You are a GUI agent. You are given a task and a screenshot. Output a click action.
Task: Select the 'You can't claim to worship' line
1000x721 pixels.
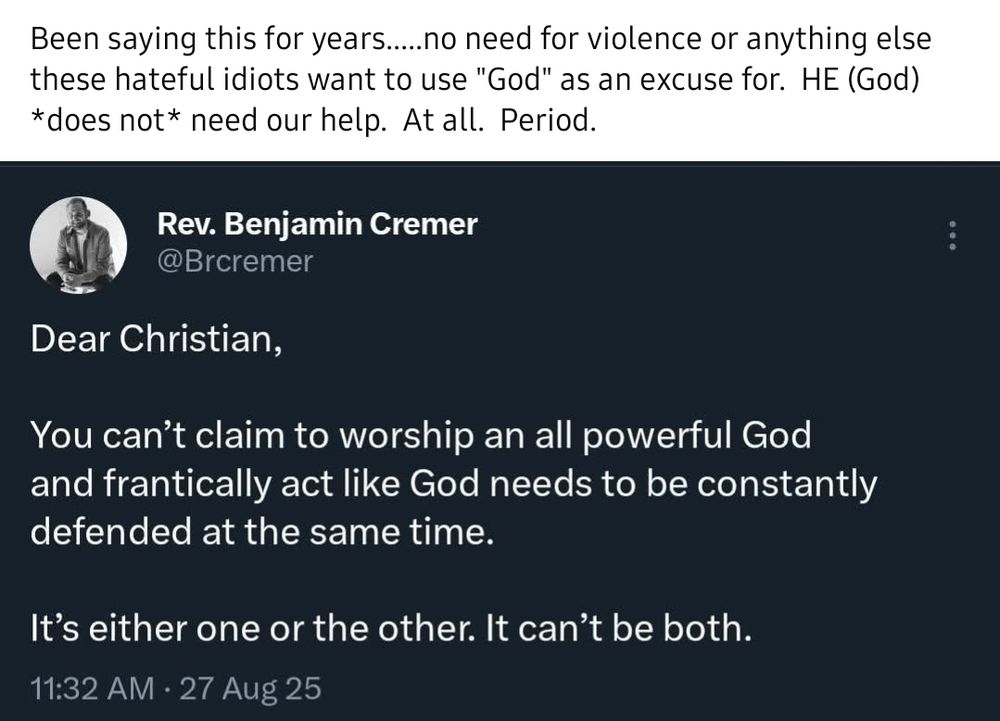(421, 436)
